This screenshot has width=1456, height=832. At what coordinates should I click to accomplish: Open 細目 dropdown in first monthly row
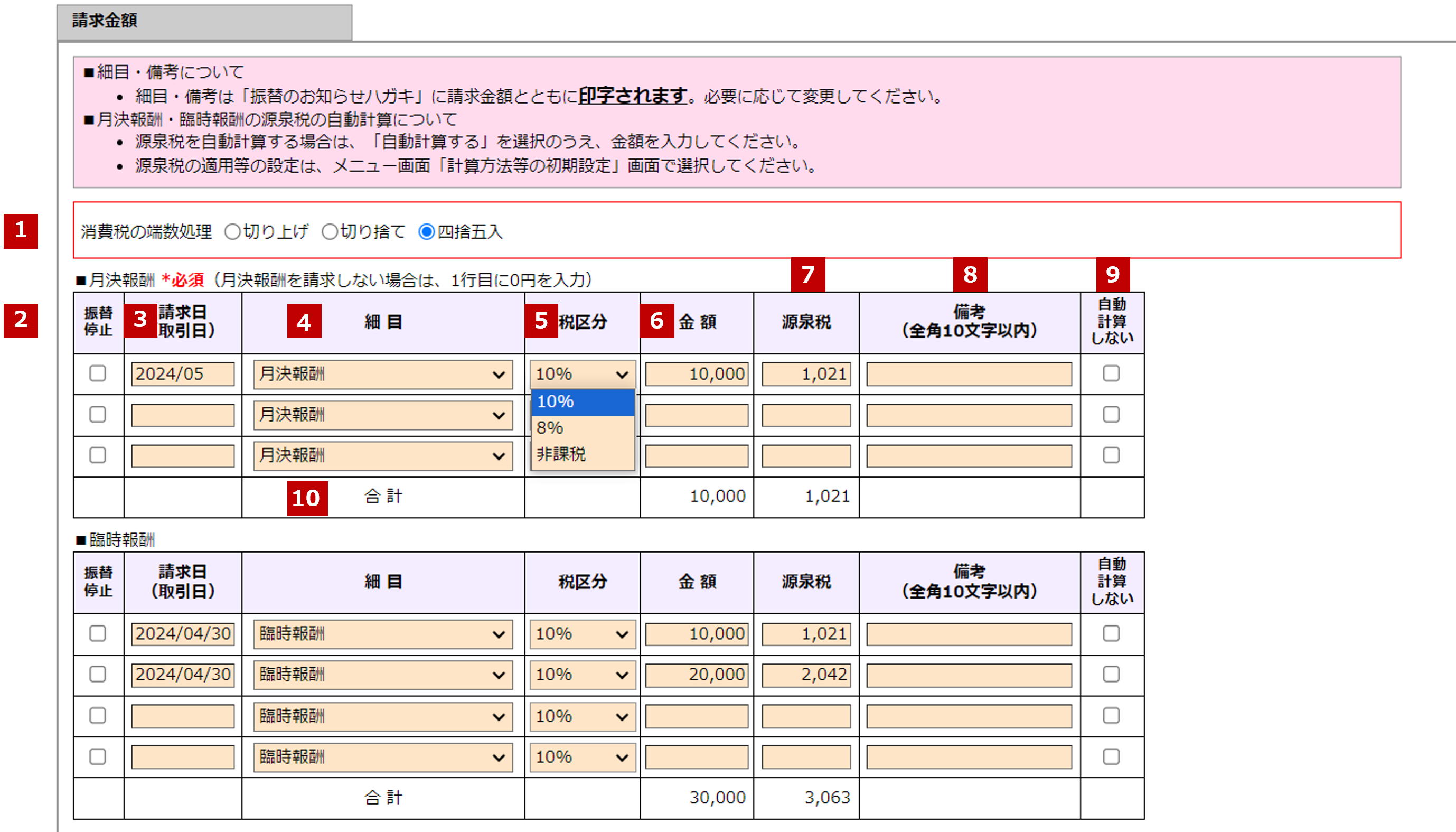383,375
